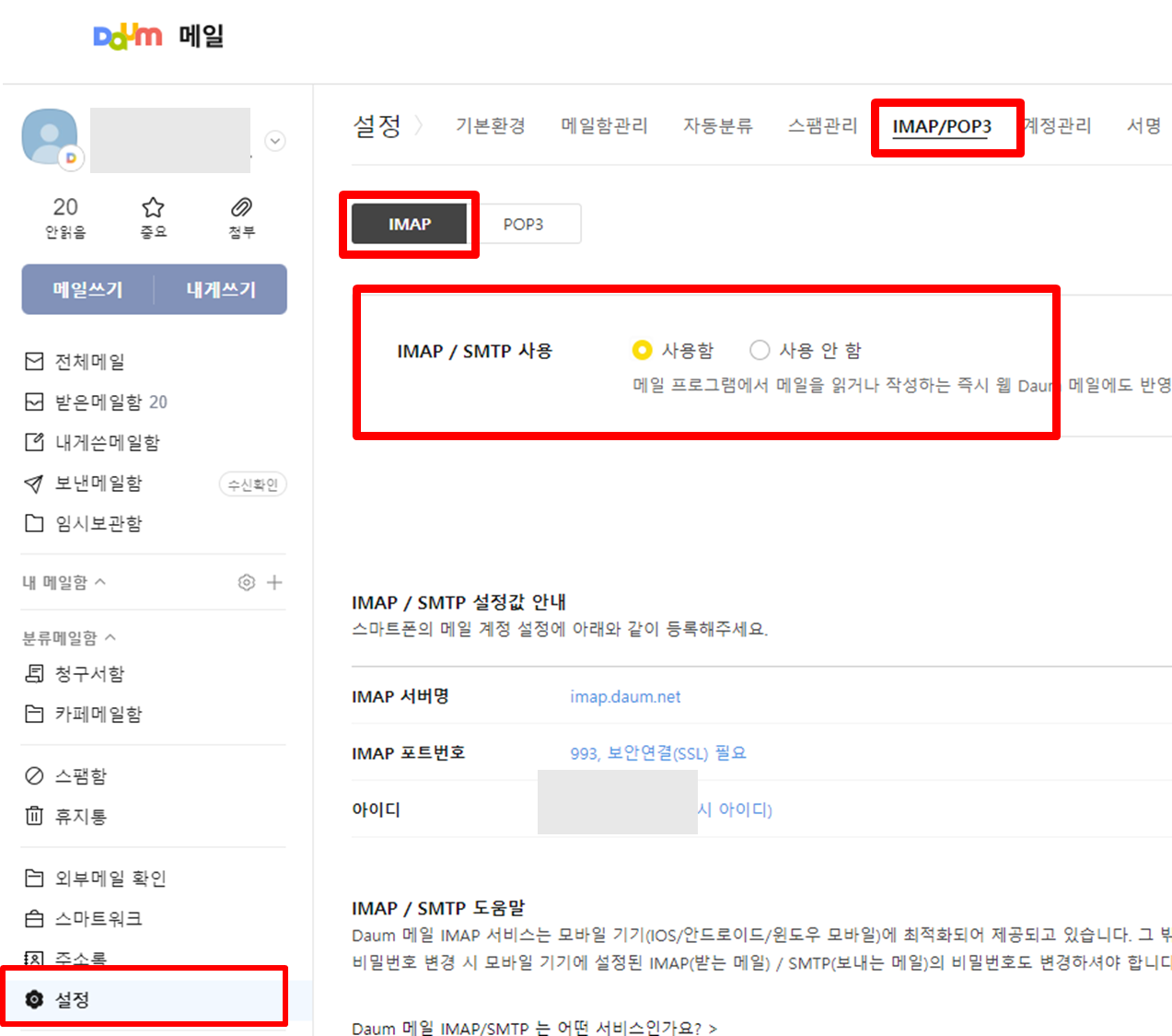Show attachment mails via 첨부 clip icon
Screen dimensions: 1172x1036
241,217
